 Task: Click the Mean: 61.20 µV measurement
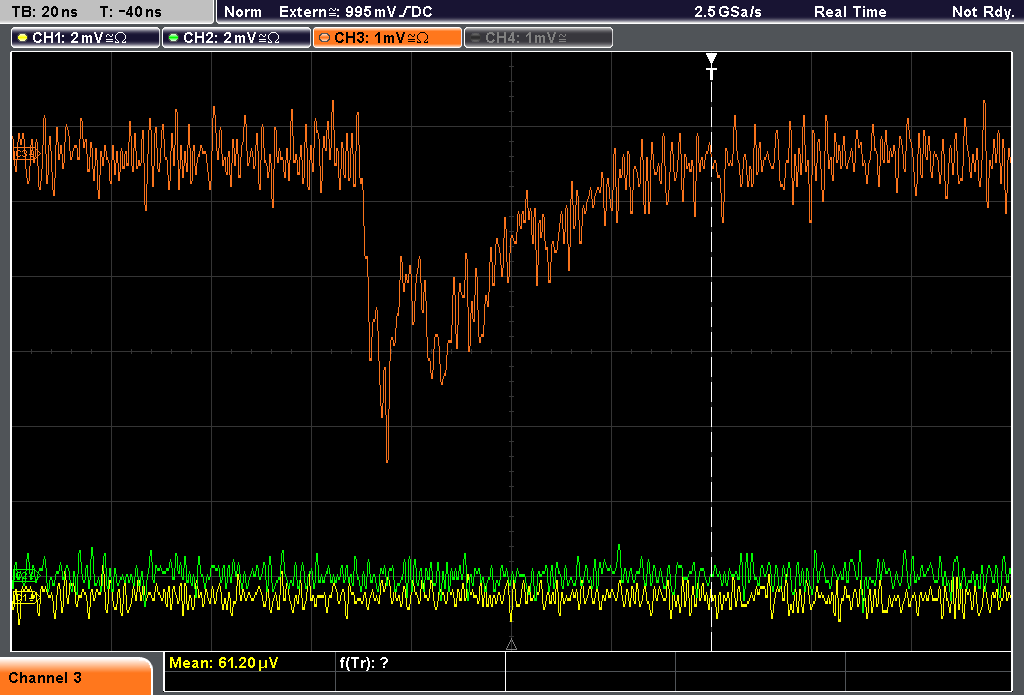click(x=223, y=663)
